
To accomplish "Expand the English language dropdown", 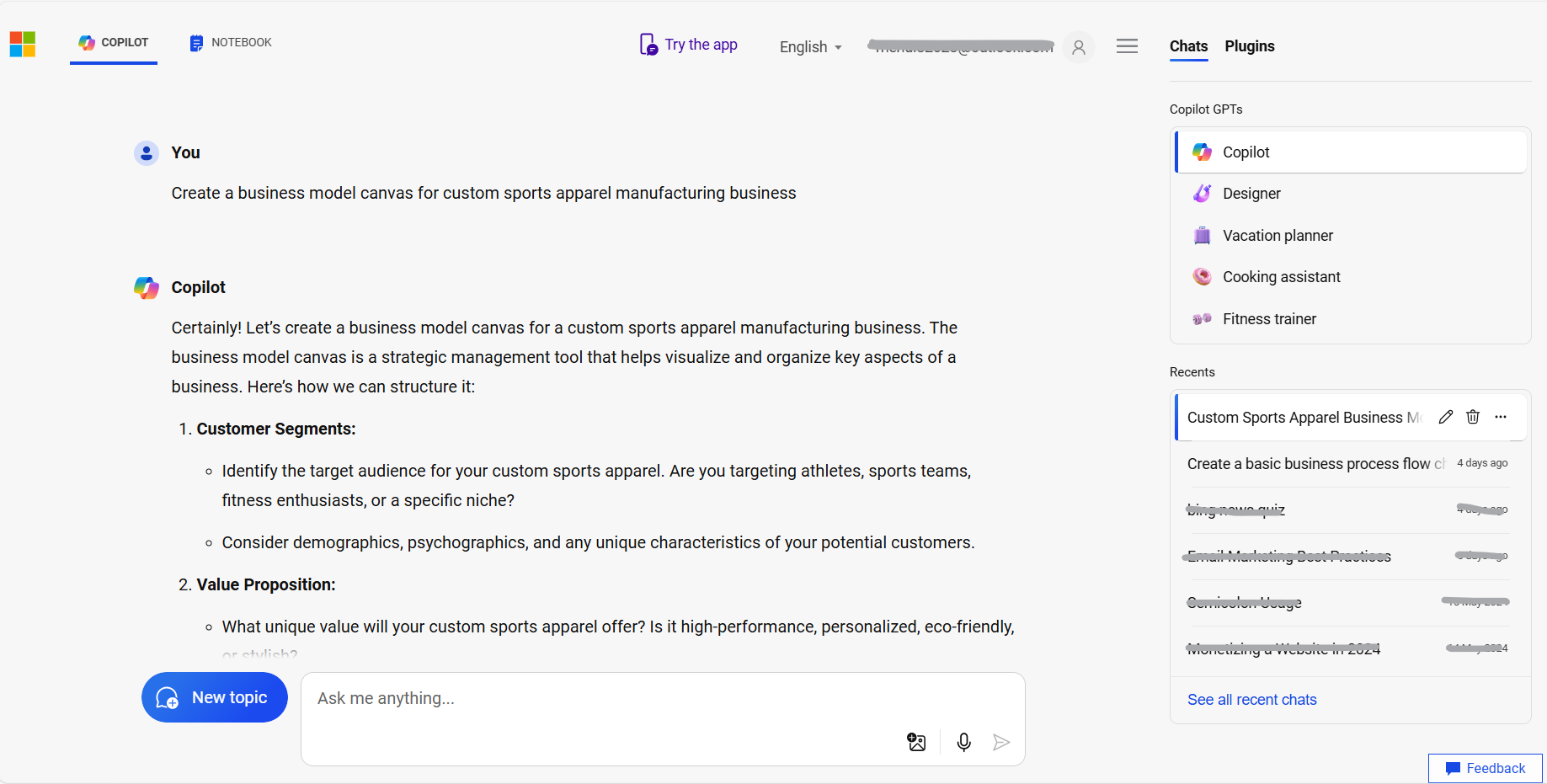I will point(810,47).
